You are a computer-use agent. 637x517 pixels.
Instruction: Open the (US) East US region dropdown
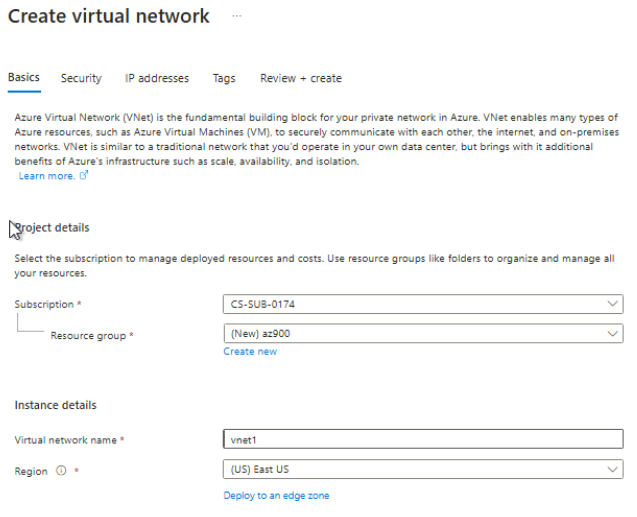pos(410,469)
